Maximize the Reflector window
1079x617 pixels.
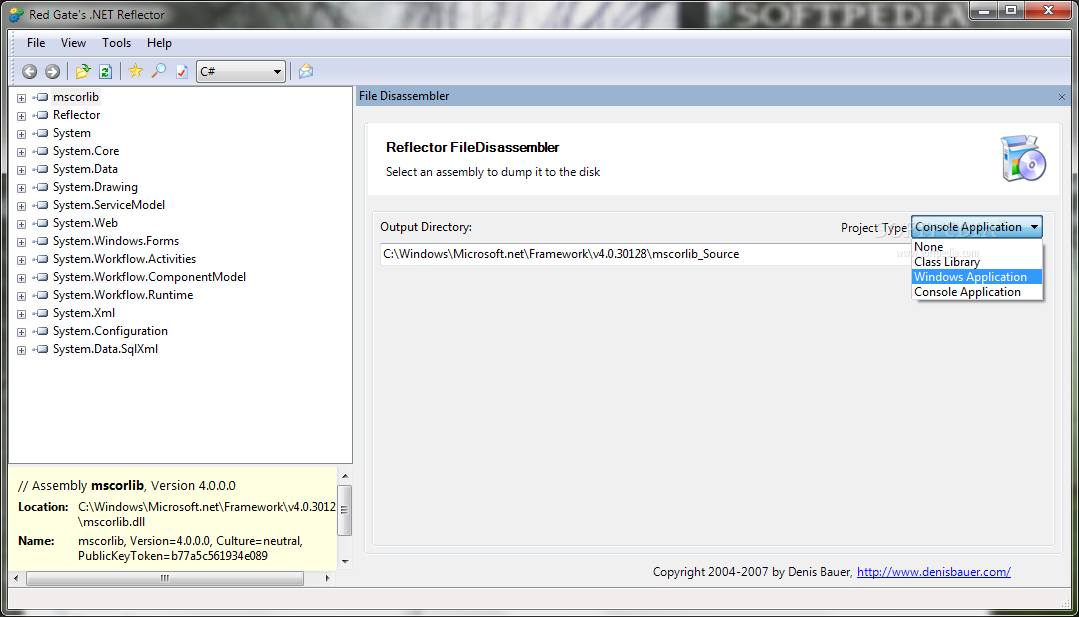(1011, 10)
